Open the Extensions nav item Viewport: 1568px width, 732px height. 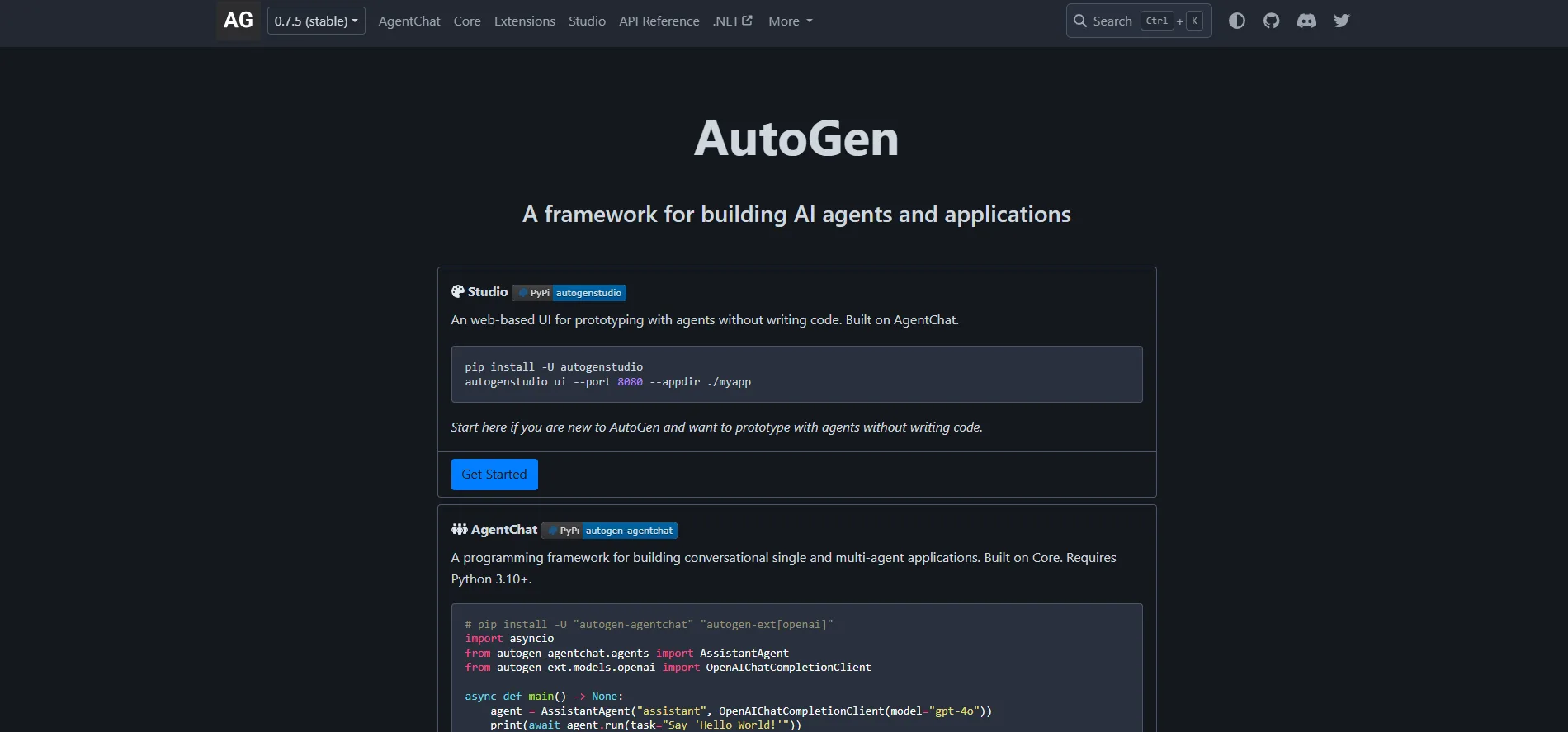tap(525, 21)
